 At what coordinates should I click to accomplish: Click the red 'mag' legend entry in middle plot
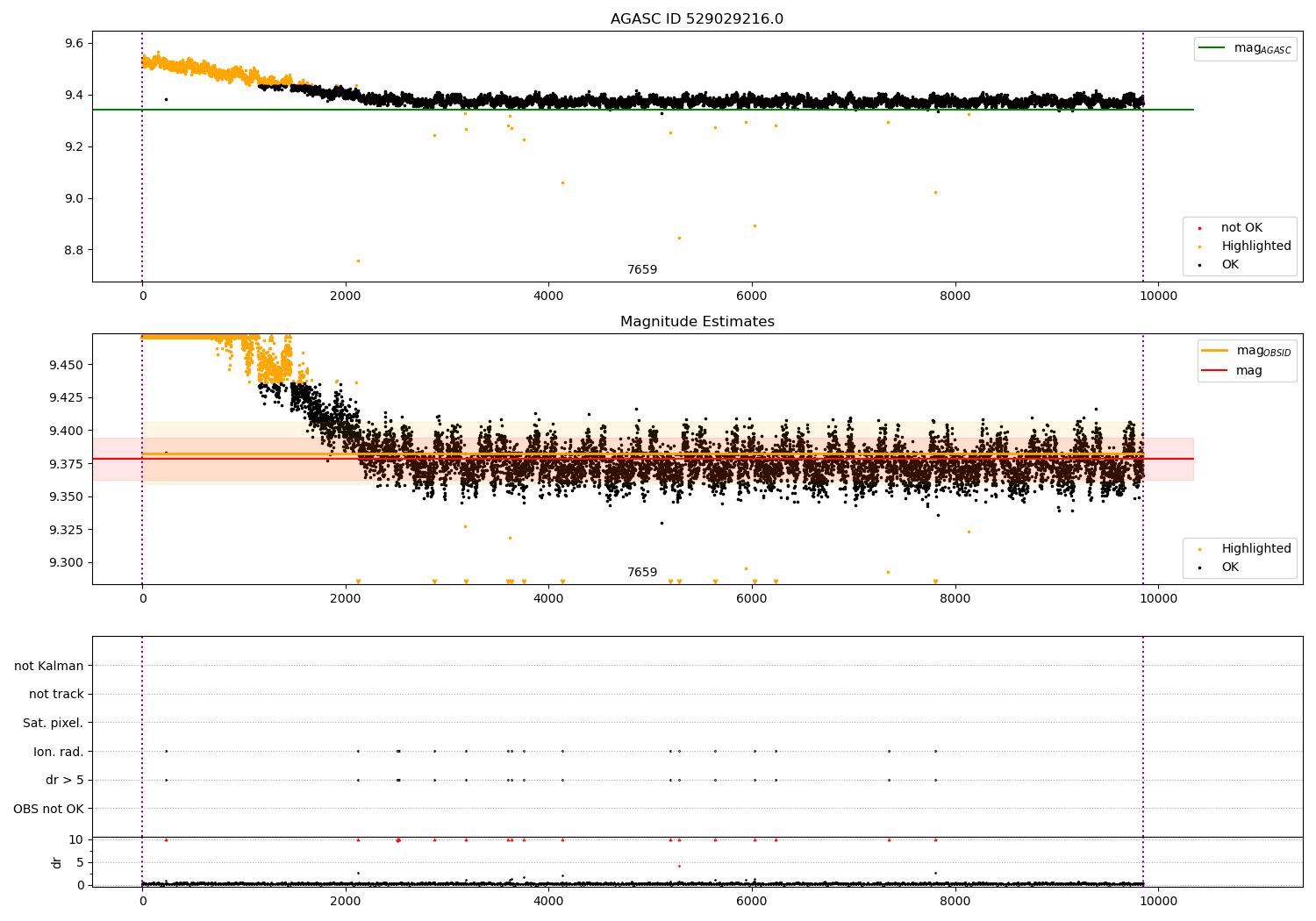tap(1233, 371)
